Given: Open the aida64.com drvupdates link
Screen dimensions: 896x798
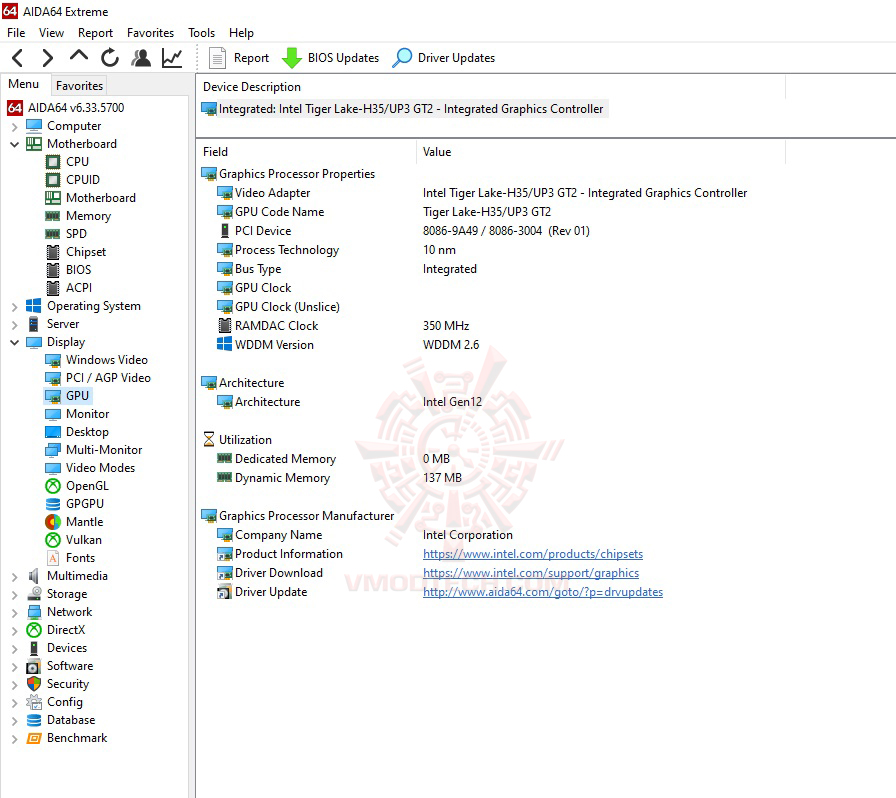Looking at the screenshot, I should (x=543, y=592).
